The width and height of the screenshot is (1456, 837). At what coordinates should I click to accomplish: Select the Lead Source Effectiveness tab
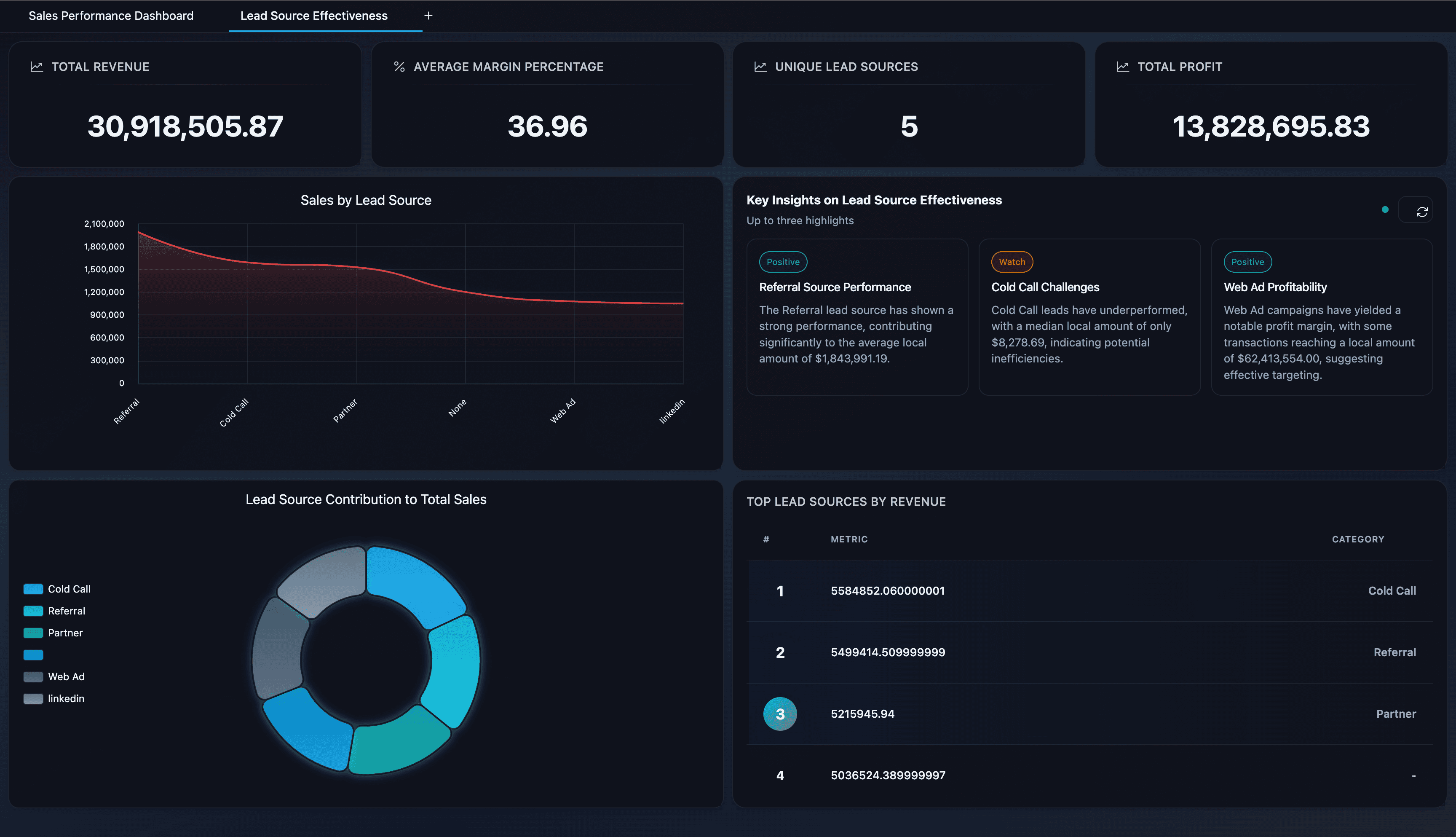click(x=314, y=16)
